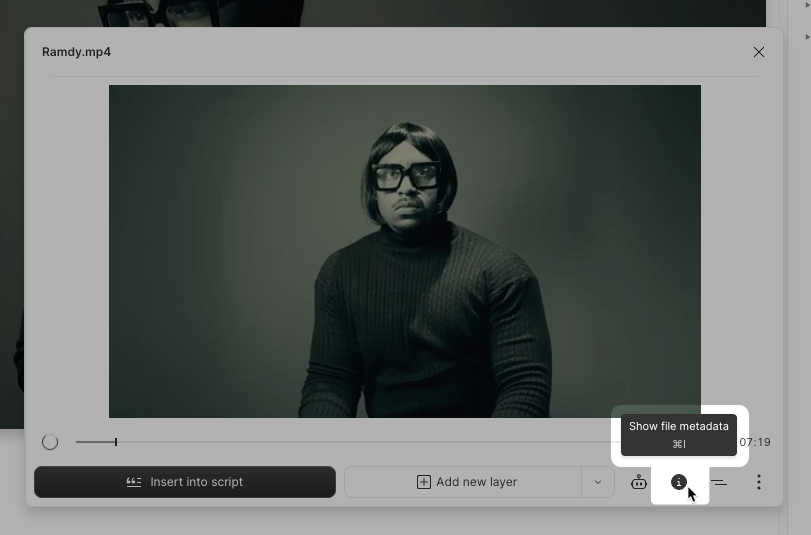Click the video preview frame

(404, 251)
